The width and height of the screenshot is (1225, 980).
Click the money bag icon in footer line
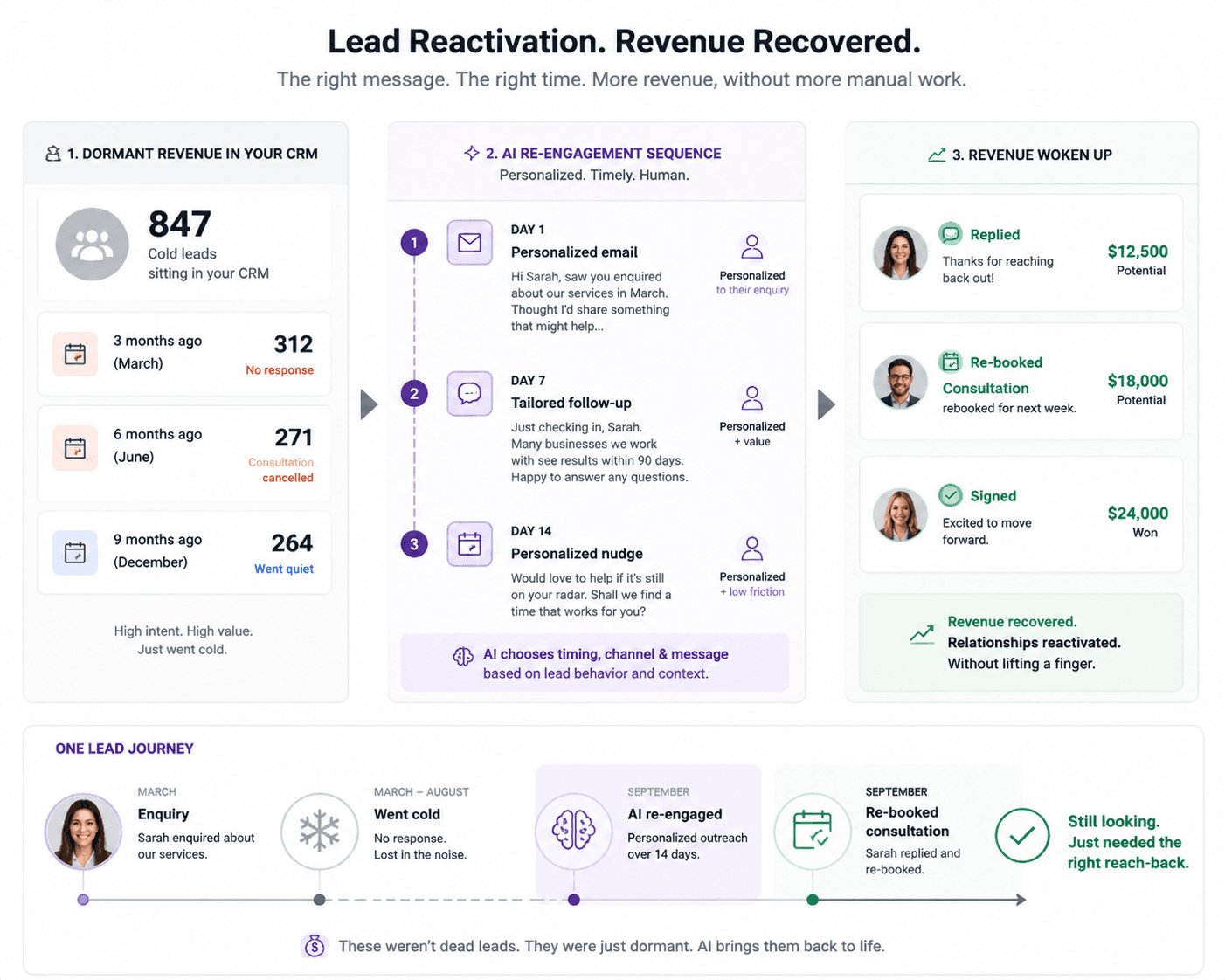(x=315, y=946)
